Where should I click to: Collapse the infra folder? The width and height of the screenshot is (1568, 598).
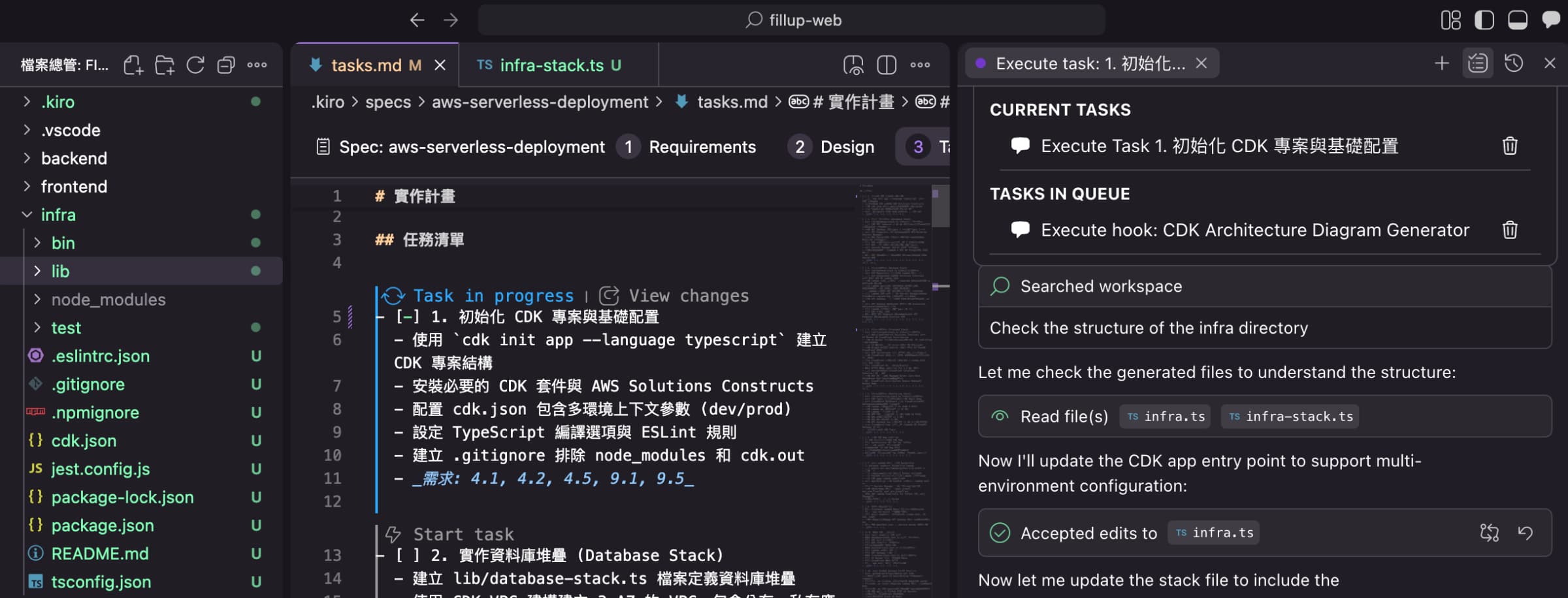[58, 214]
